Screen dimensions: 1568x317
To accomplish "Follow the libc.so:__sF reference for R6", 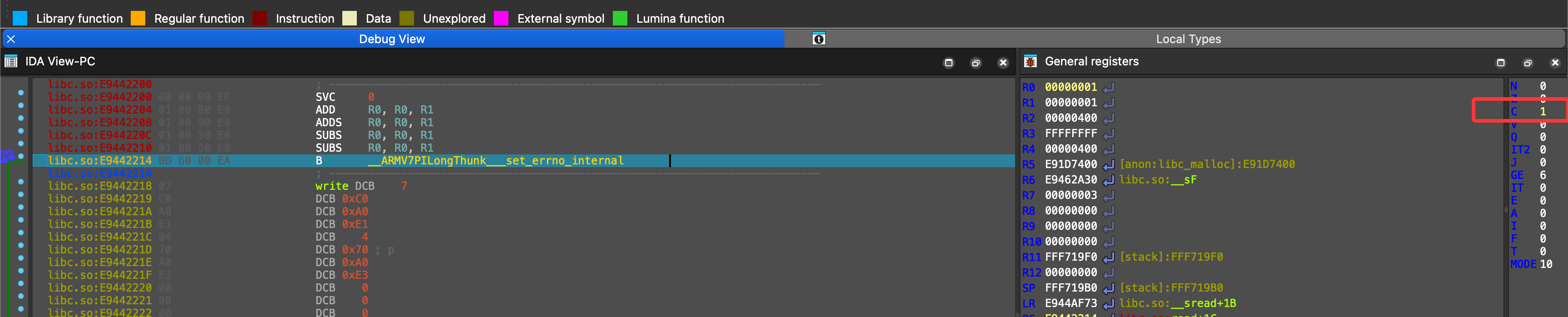I will coord(1158,180).
